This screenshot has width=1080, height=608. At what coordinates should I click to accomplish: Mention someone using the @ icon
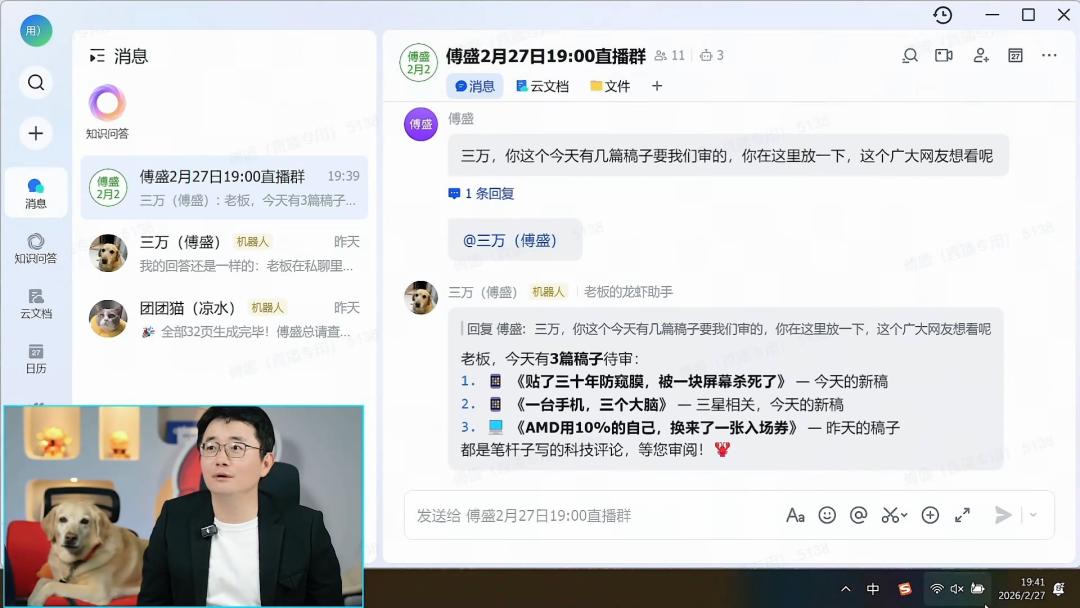tap(857, 515)
